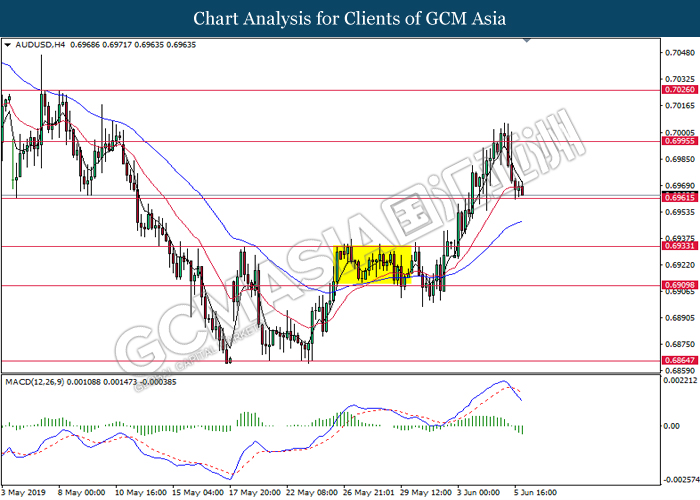Click the 26 May 21:01 time label
Image resolution: width=700 pixels, height=500 pixels.
coord(369,492)
